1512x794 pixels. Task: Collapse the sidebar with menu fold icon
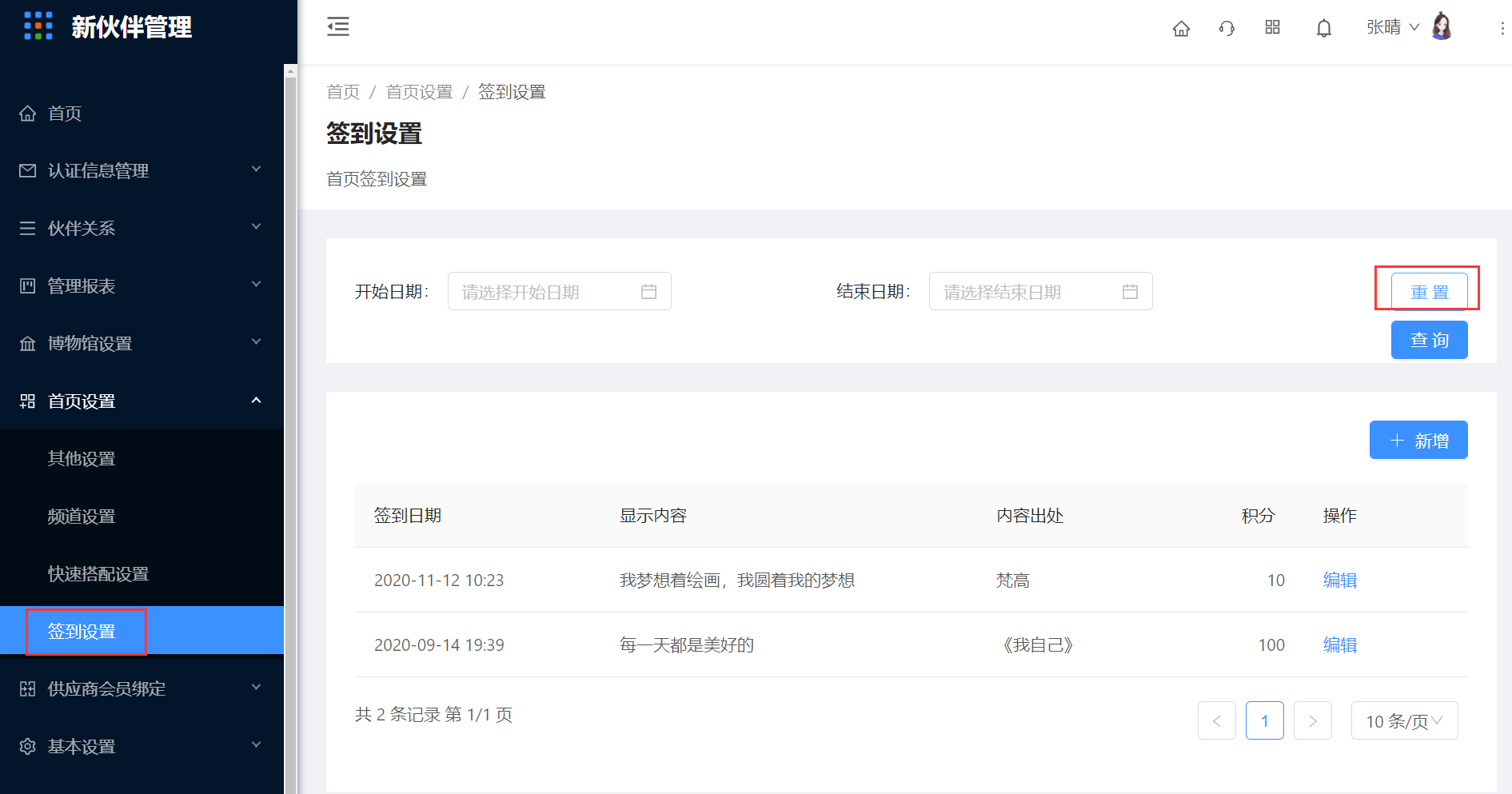[338, 26]
